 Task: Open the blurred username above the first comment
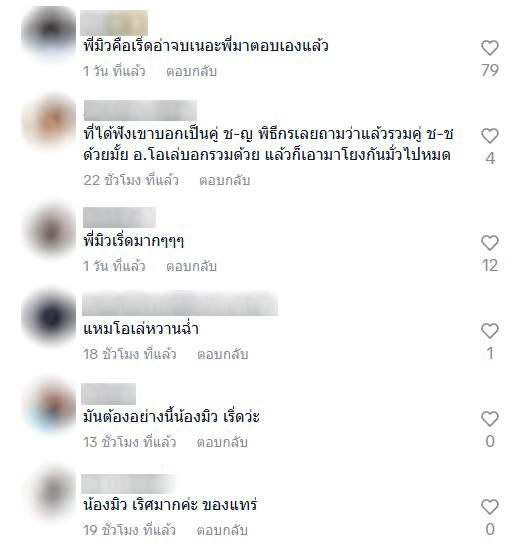click(114, 23)
